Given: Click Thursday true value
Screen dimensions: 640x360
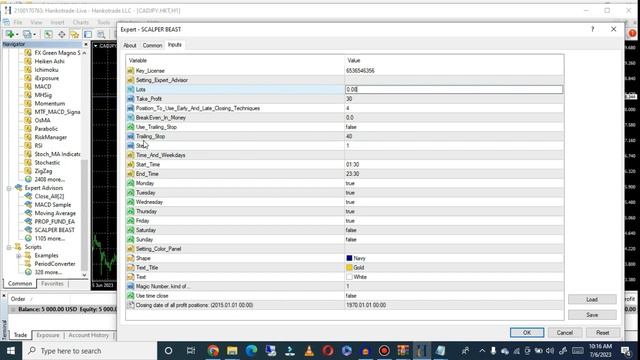Looking at the screenshot, I should tap(453, 211).
